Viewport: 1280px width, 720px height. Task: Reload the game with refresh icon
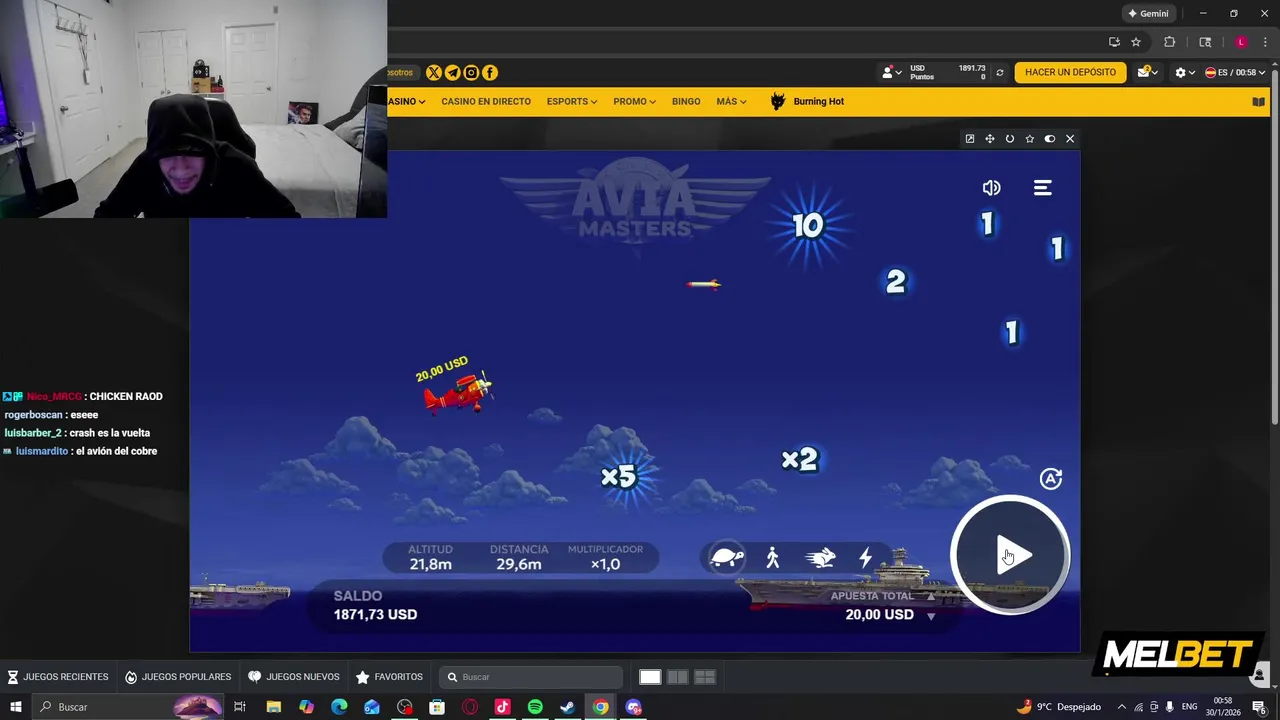[x=1009, y=139]
